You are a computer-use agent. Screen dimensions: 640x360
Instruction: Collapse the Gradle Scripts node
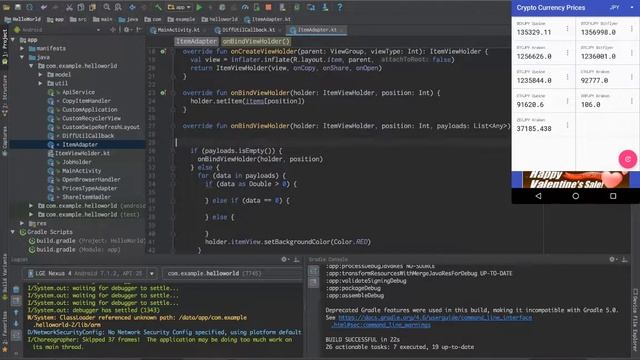[x=13, y=232]
